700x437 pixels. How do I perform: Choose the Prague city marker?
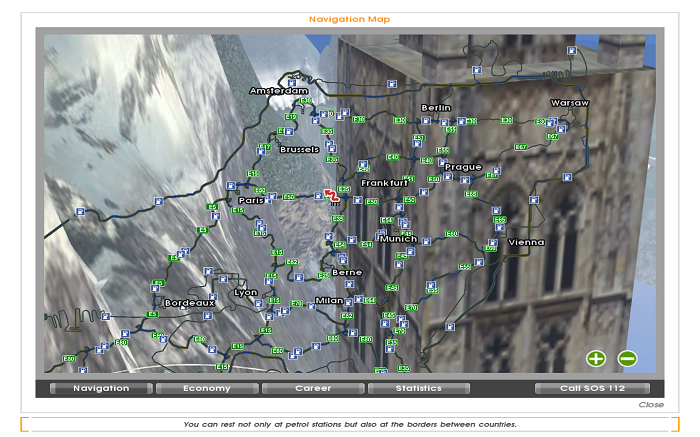[463, 167]
